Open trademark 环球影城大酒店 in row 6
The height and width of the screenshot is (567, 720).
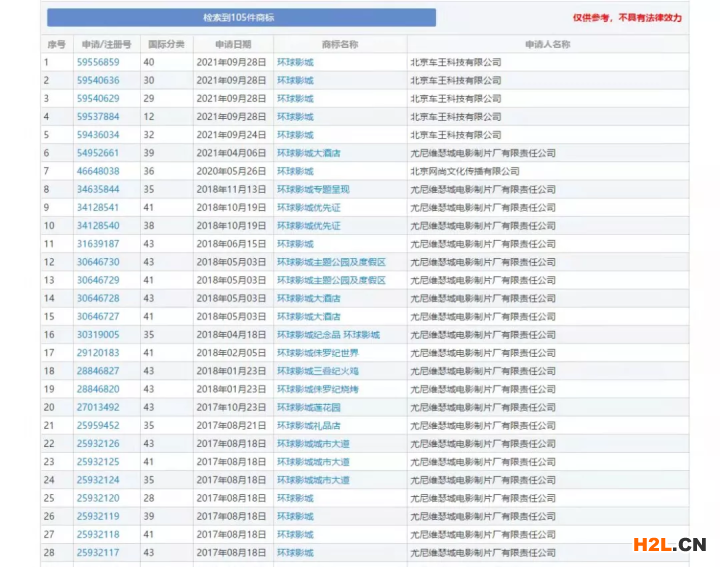(x=309, y=153)
